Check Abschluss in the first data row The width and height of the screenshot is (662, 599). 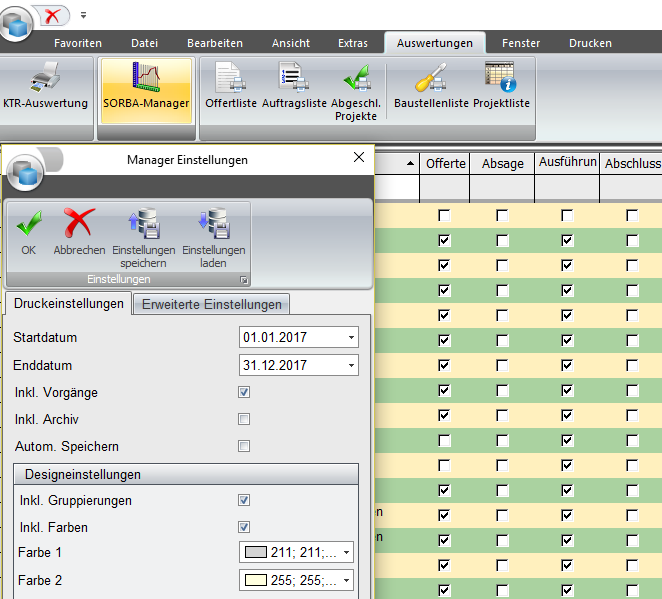(x=632, y=216)
